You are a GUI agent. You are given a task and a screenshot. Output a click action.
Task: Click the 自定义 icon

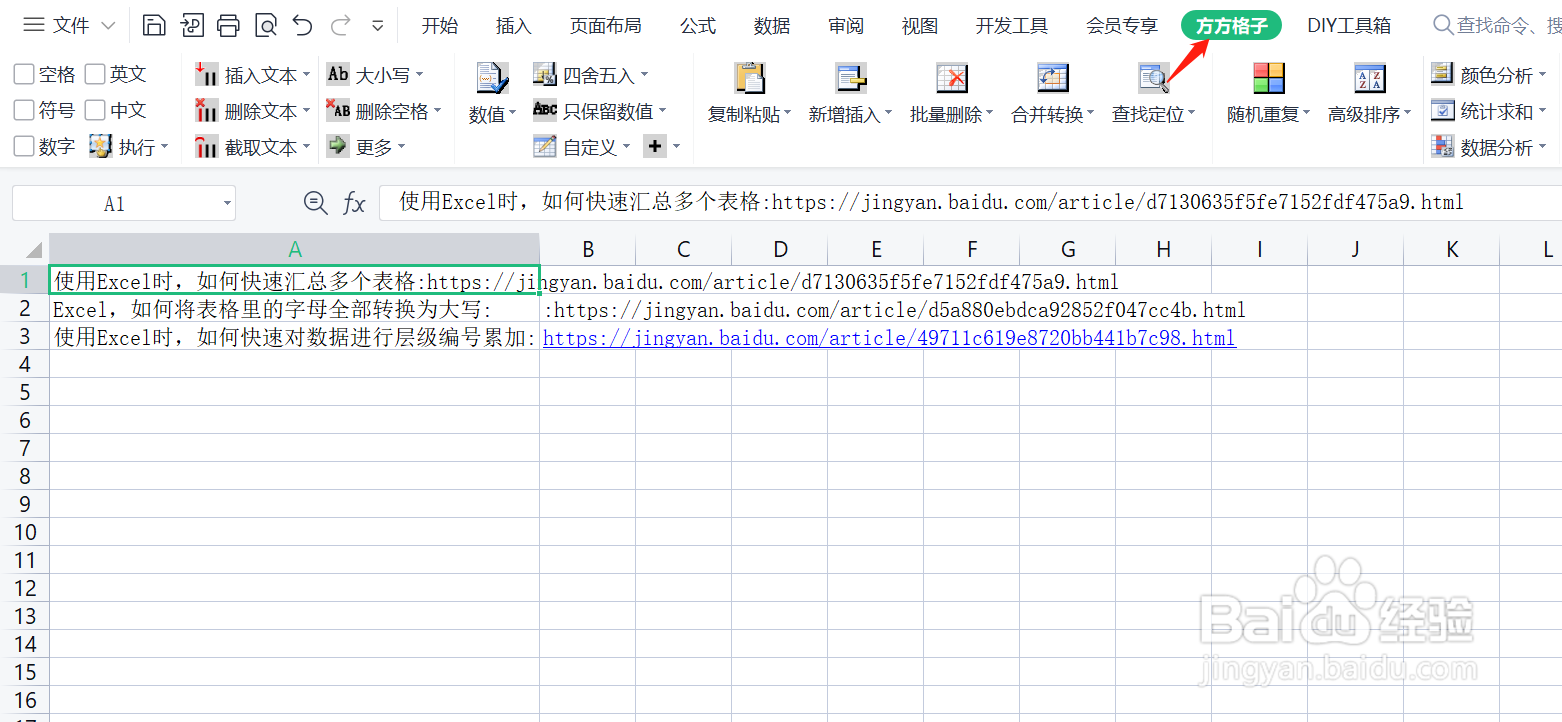pyautogui.click(x=544, y=147)
